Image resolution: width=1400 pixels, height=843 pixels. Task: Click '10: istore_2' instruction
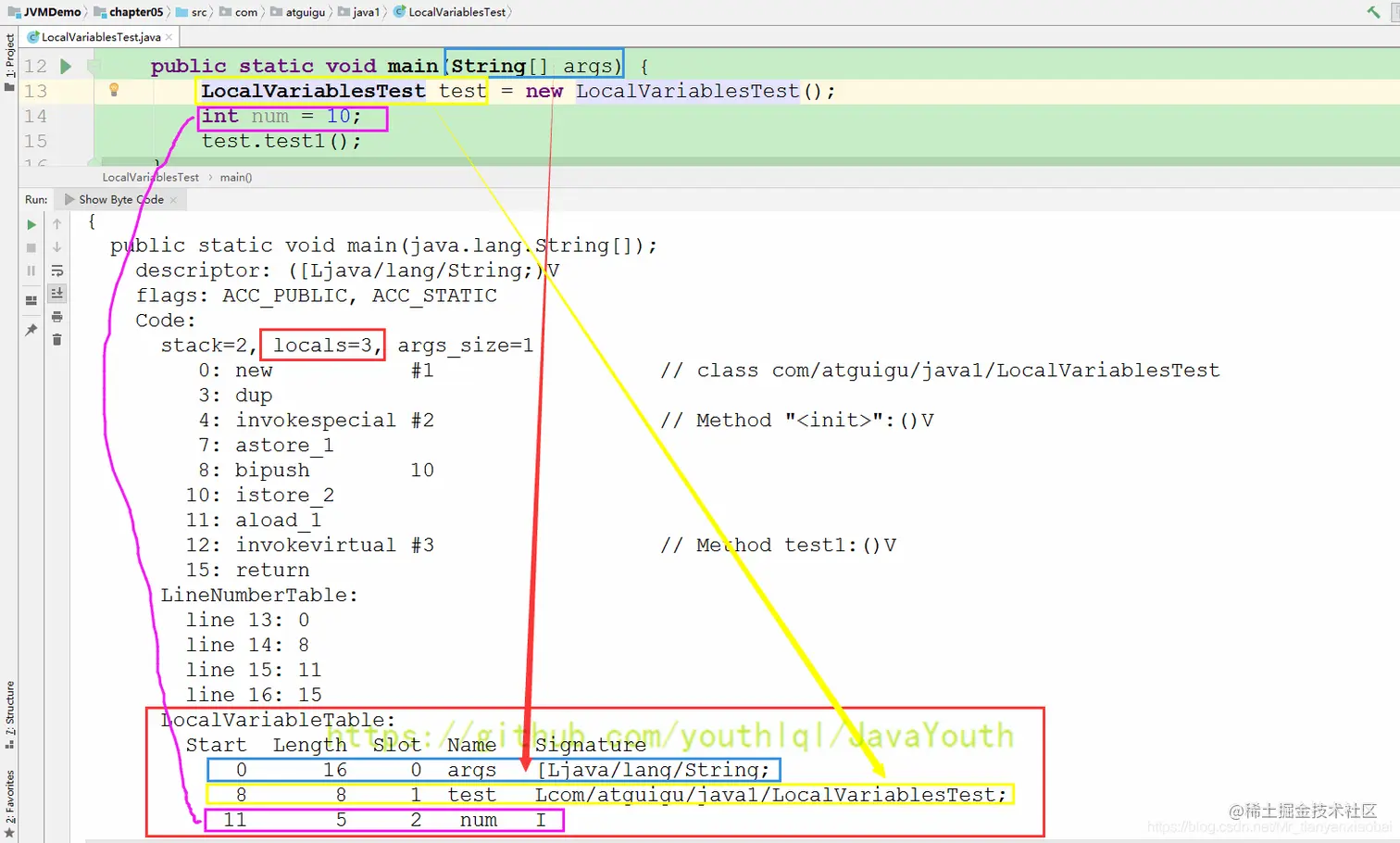260,496
